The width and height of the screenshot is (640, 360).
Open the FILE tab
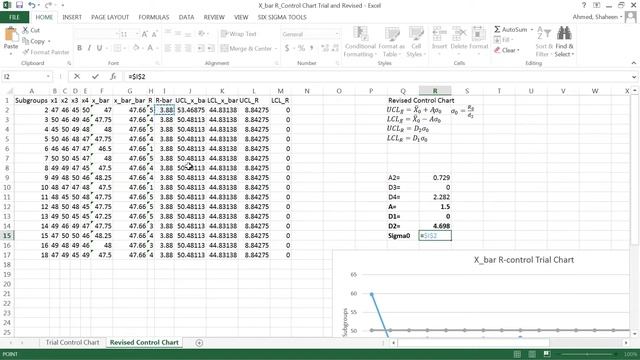point(14,17)
